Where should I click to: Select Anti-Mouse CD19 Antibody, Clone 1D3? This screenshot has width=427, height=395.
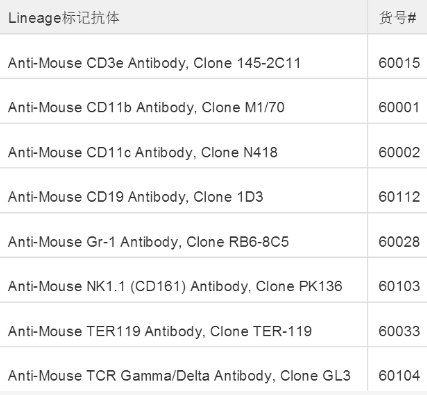point(136,197)
